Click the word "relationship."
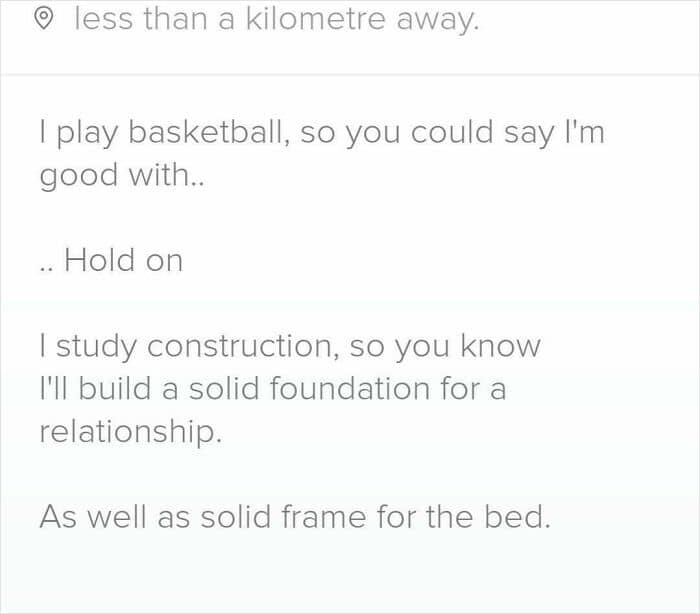 (129, 432)
